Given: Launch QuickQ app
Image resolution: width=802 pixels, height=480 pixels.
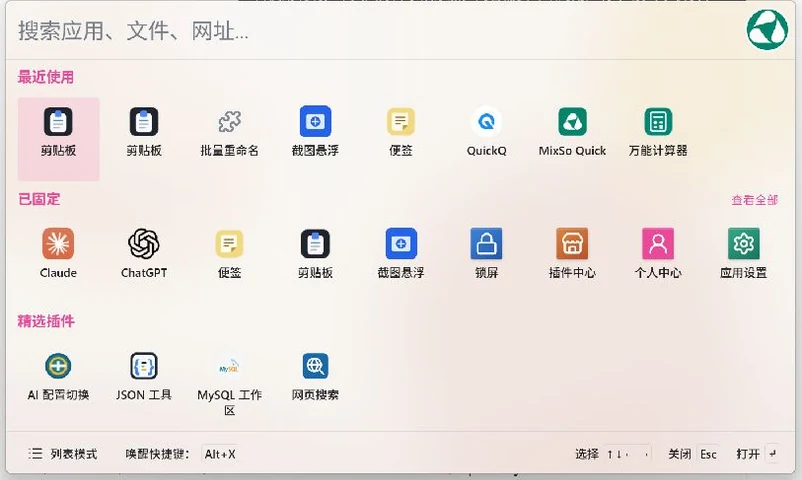Looking at the screenshot, I should 486,132.
